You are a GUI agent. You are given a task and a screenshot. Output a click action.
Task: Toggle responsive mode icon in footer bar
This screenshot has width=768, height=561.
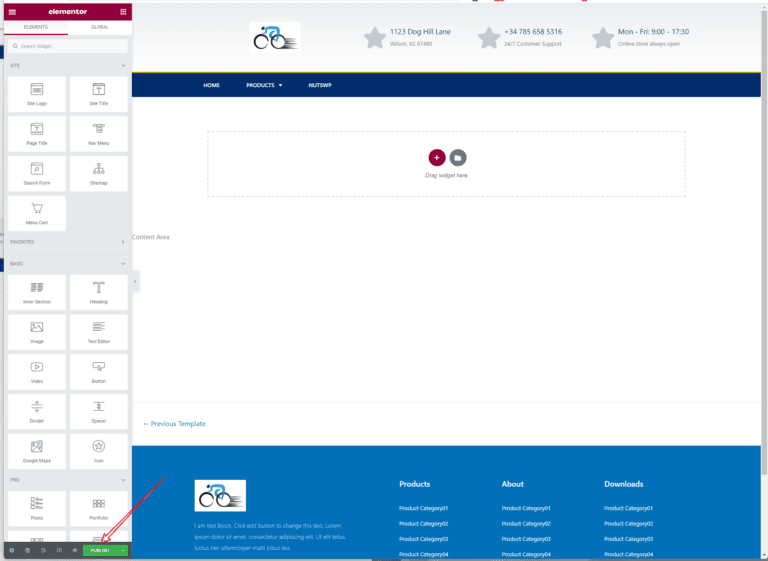[59, 550]
